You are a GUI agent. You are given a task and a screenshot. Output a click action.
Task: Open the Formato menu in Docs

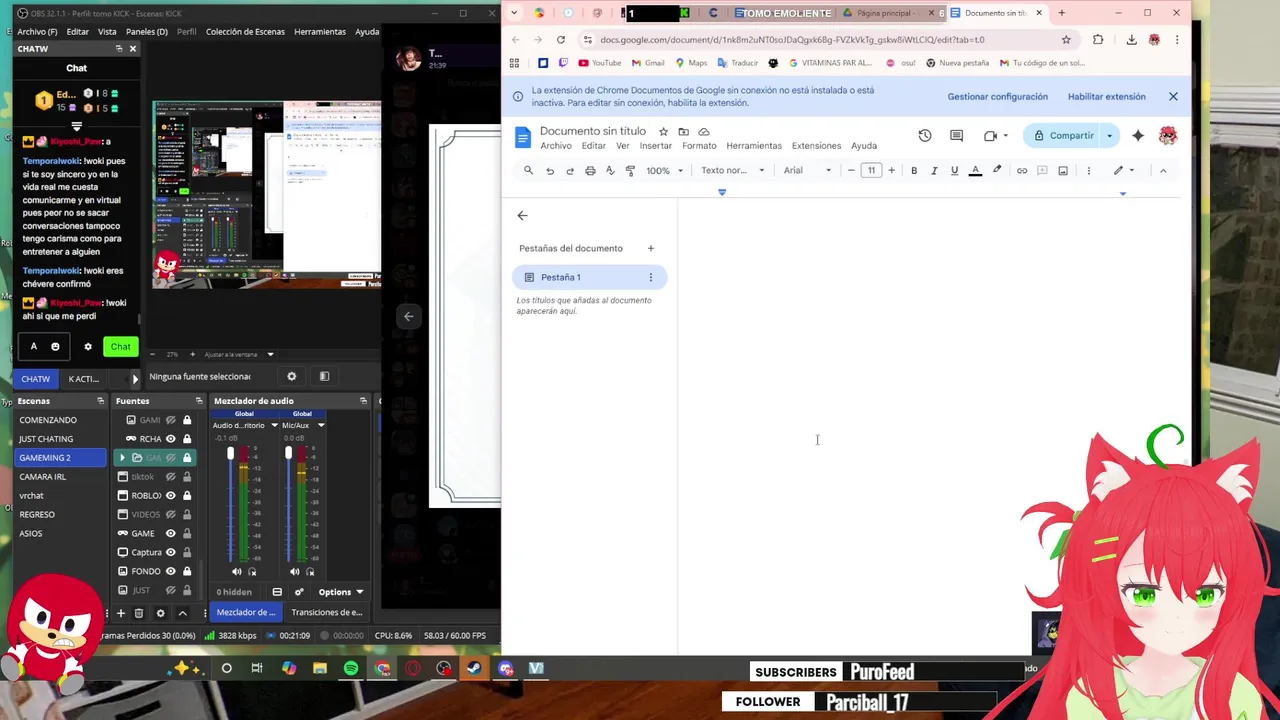[699, 146]
